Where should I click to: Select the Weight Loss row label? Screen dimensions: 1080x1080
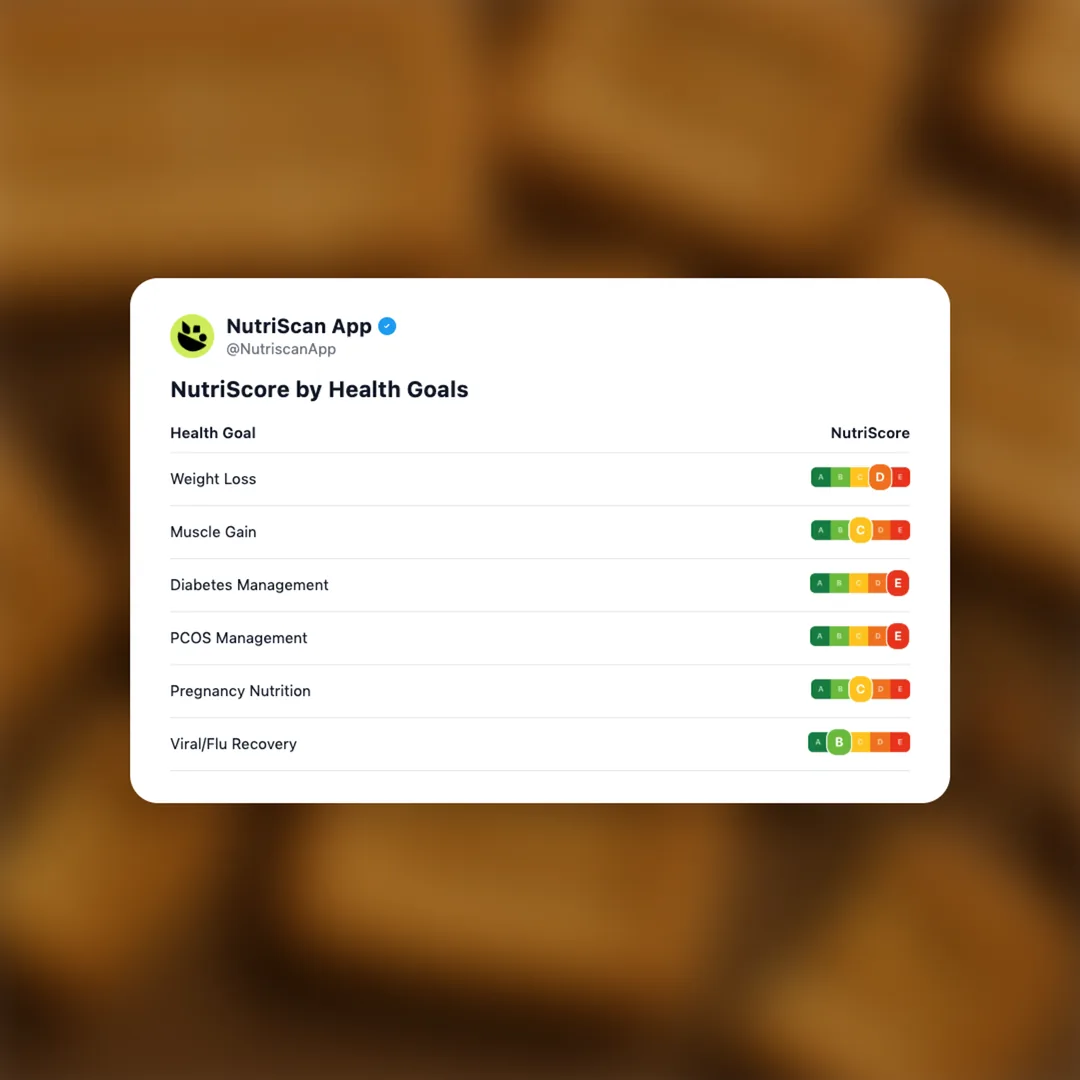(213, 479)
